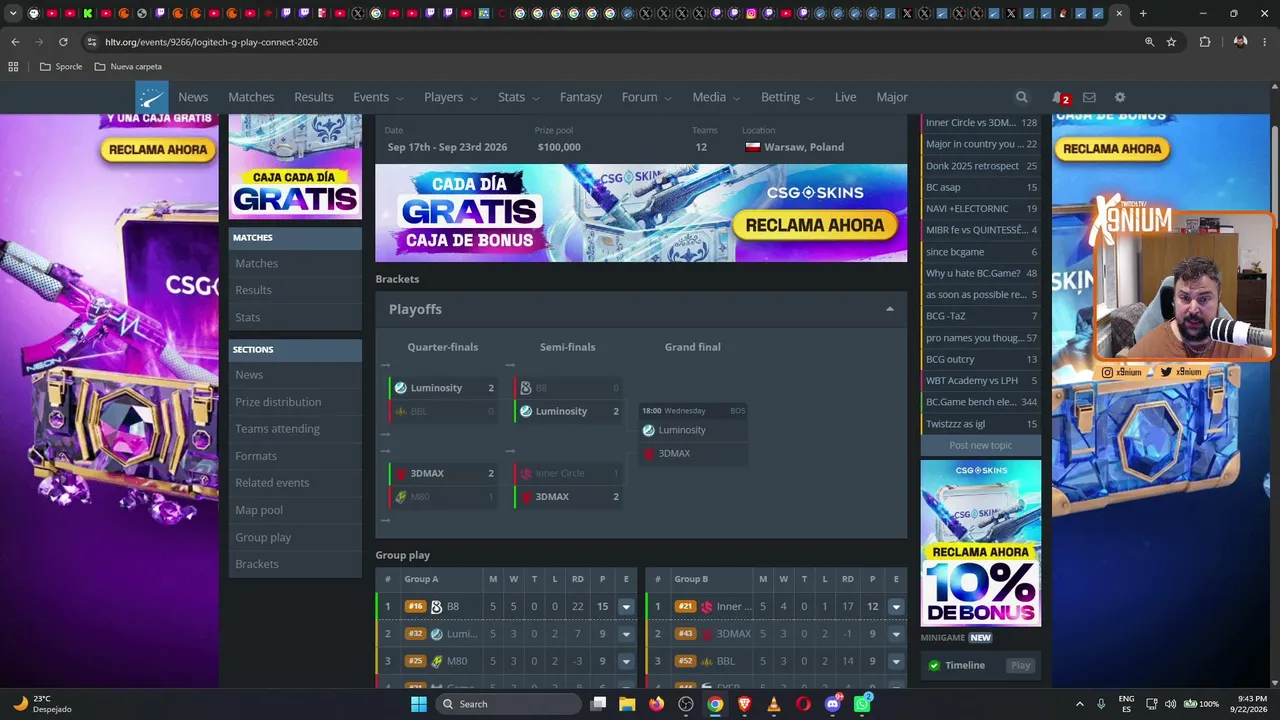
Task: Open forum thread 'Donk 2025 retrospect'
Action: pyautogui.click(x=981, y=166)
